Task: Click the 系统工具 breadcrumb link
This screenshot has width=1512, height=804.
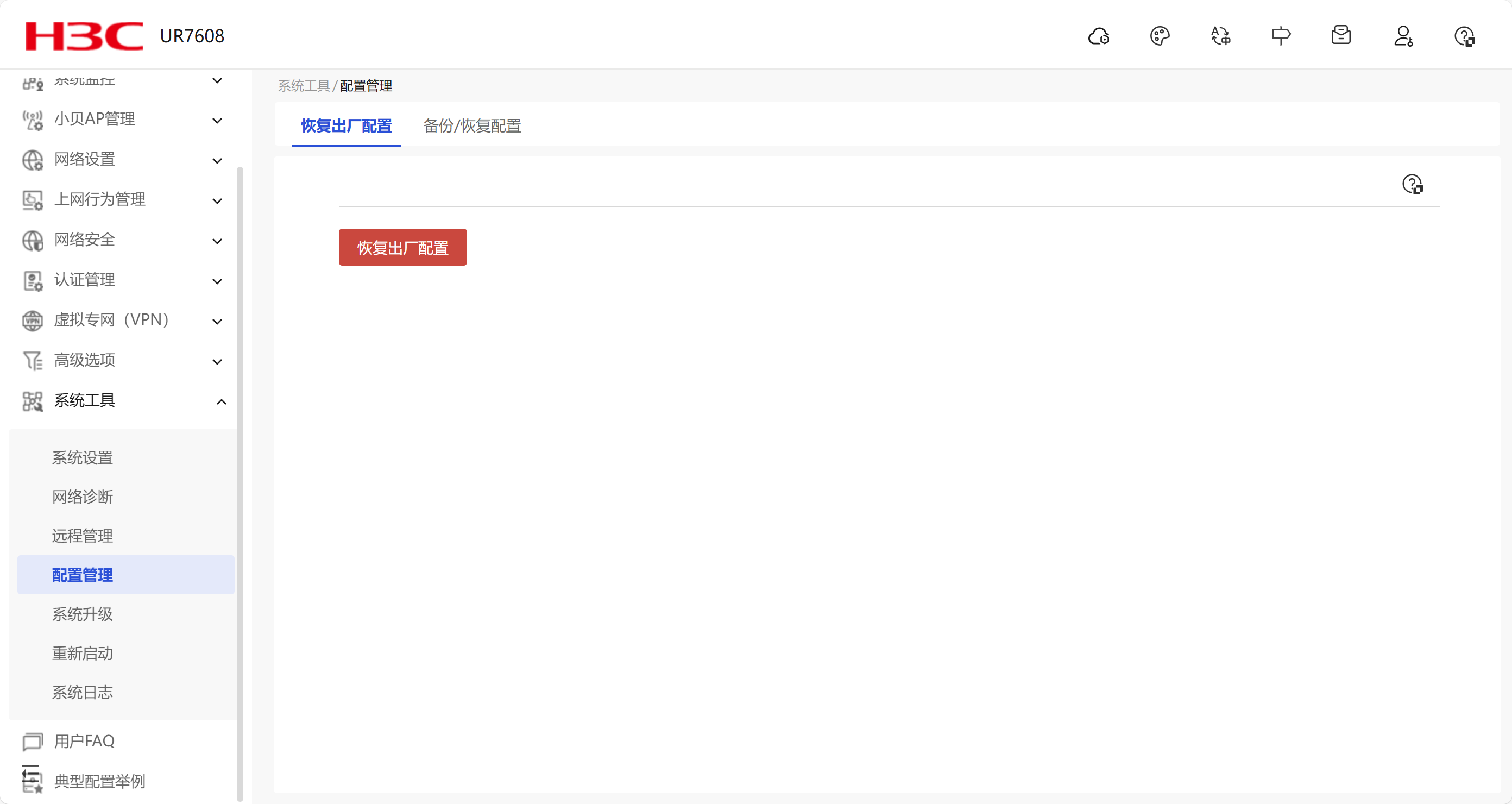Action: tap(304, 86)
